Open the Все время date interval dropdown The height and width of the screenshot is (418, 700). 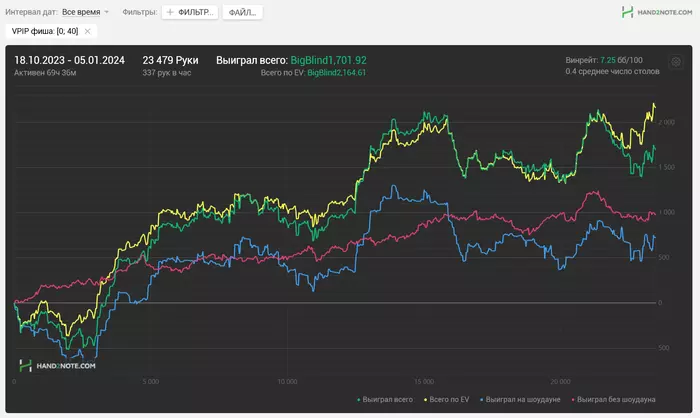click(x=85, y=12)
